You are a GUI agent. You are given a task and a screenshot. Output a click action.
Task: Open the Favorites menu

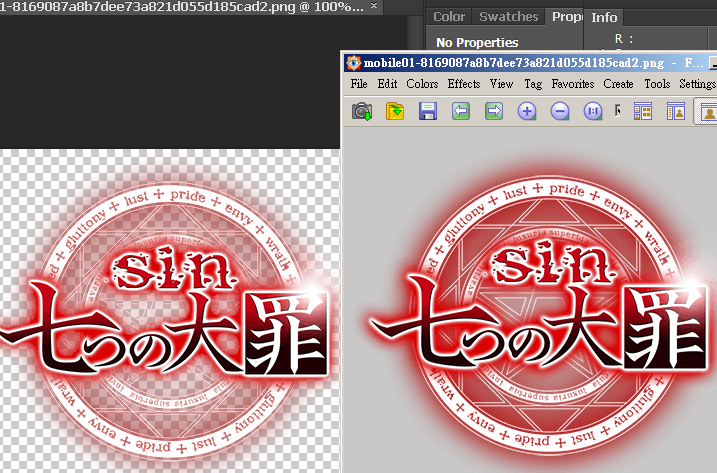tap(573, 84)
